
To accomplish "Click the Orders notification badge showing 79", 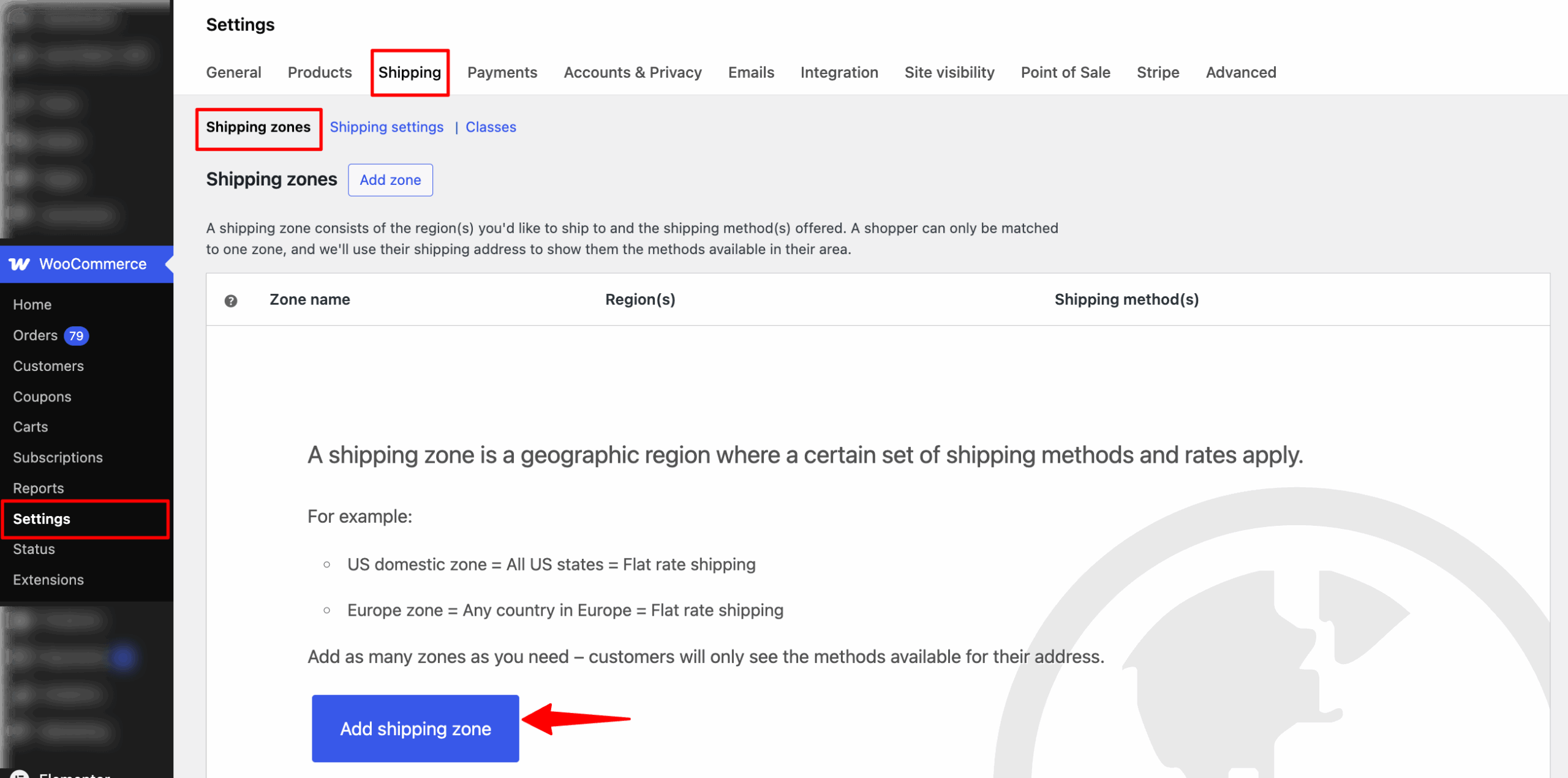I will pos(75,335).
